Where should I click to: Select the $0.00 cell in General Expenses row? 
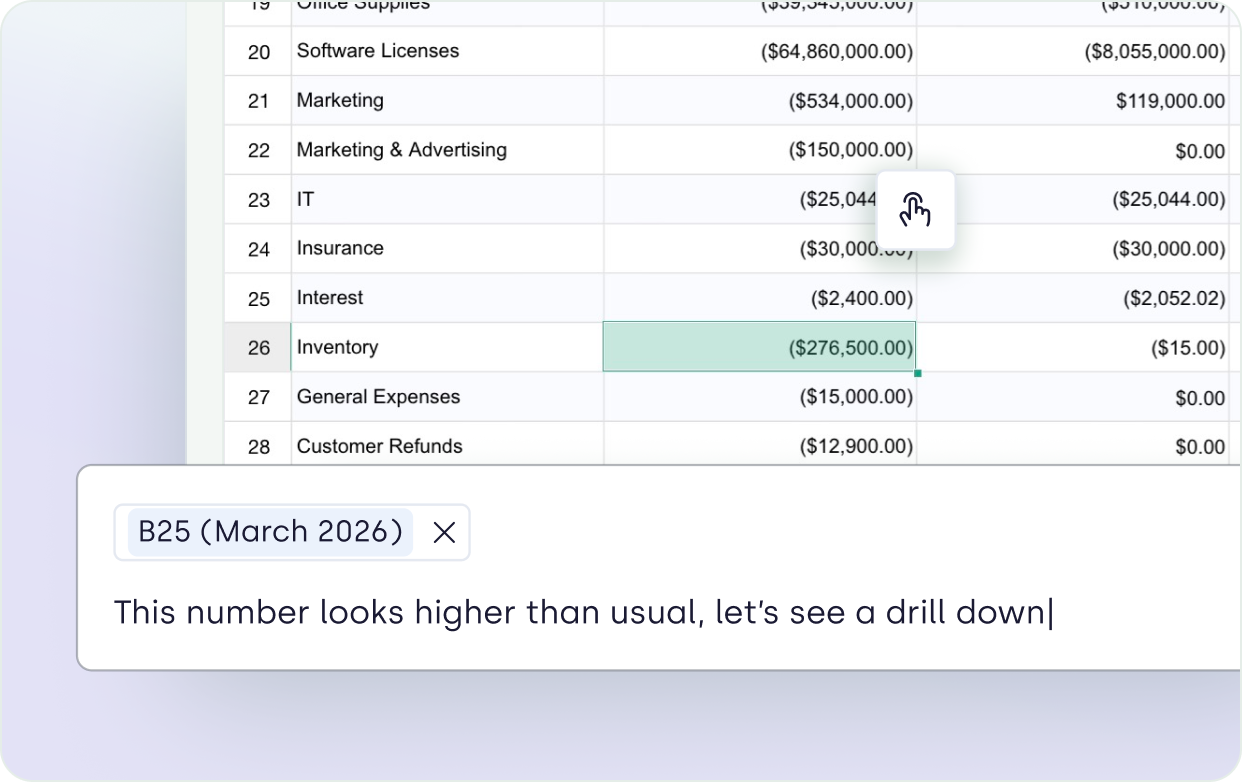[1073, 397]
